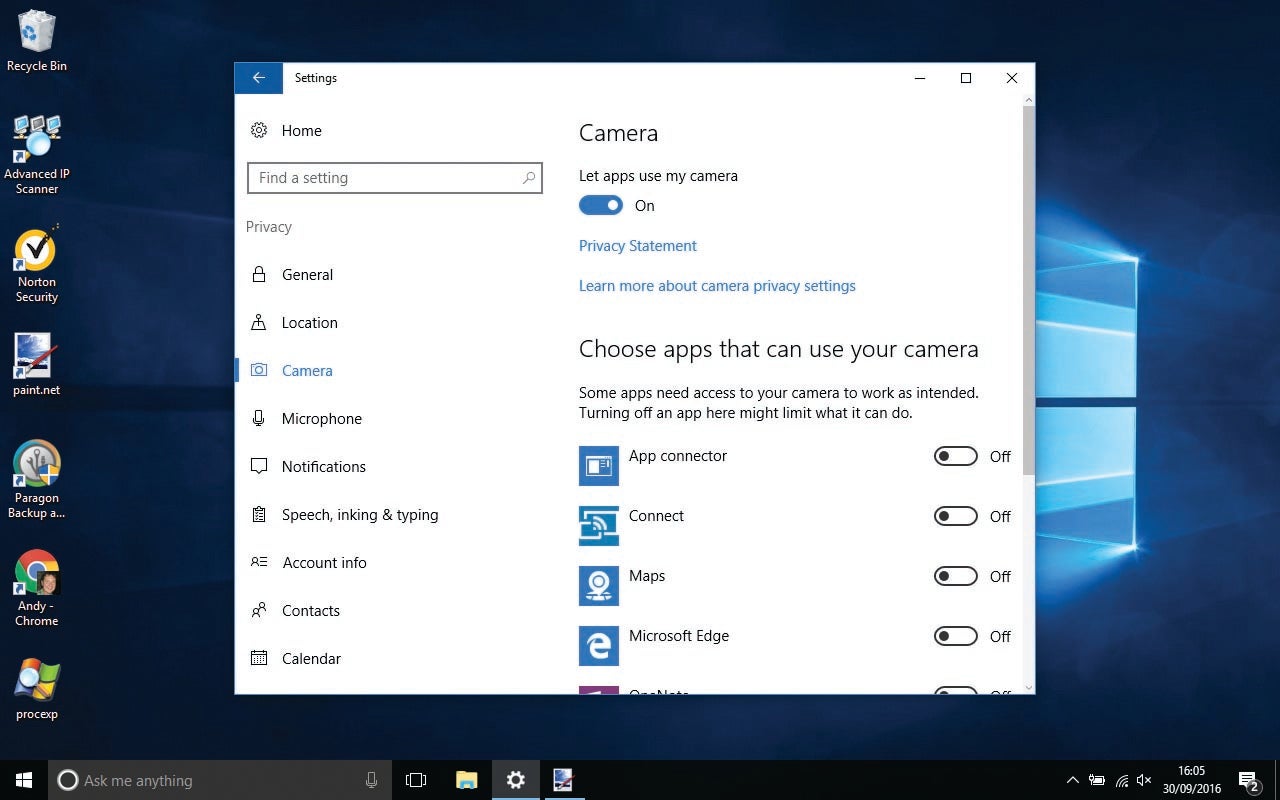
Task: Click the Settings gear taskbar button
Action: [x=515, y=780]
